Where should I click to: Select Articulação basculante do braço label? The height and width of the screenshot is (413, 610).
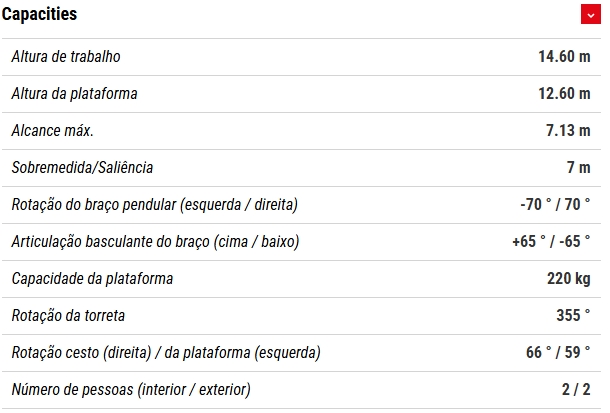(155, 242)
